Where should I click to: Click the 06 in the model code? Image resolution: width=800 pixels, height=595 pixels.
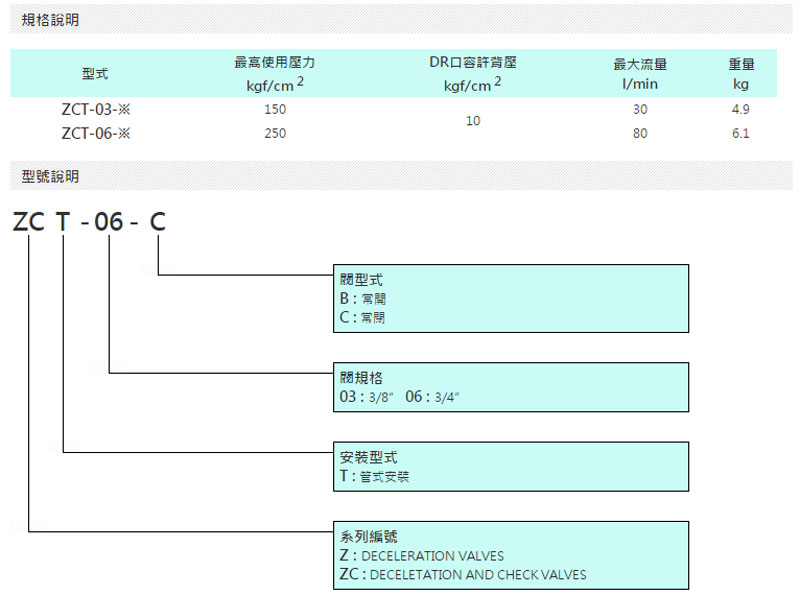pos(108,223)
